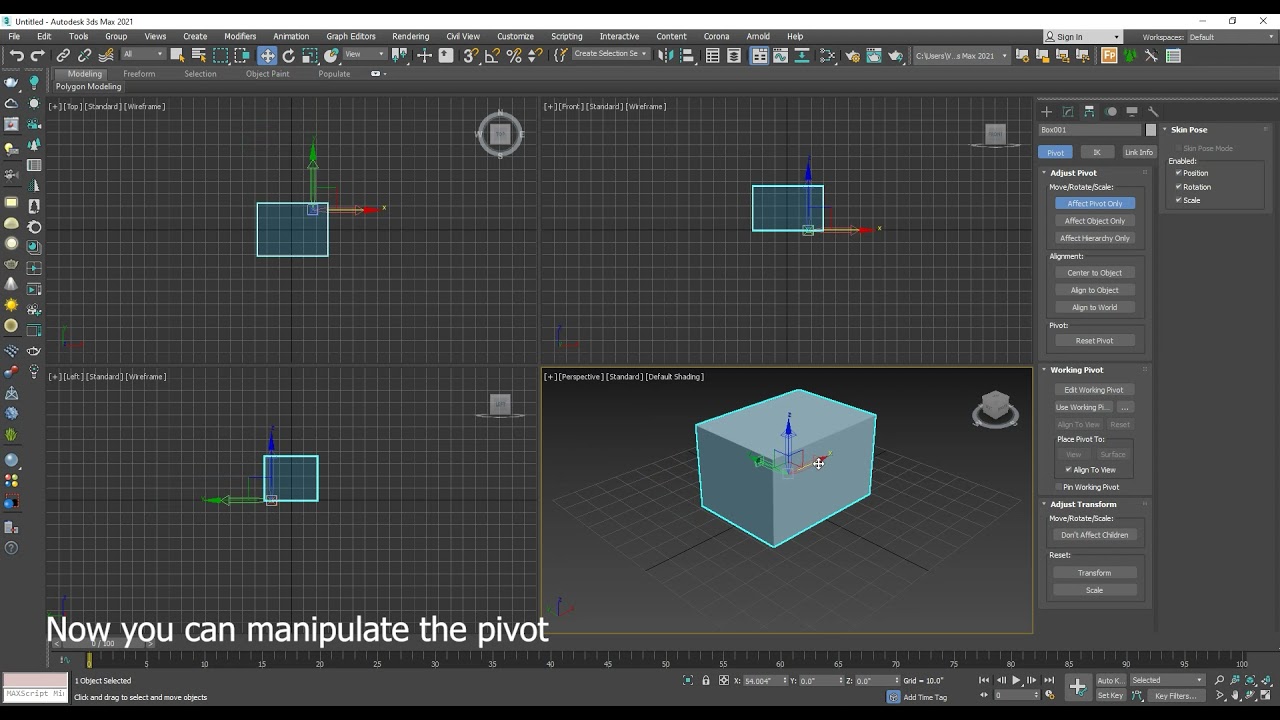This screenshot has height=720, width=1280.
Task: Activate the Select and Rotate tool
Action: click(x=289, y=56)
